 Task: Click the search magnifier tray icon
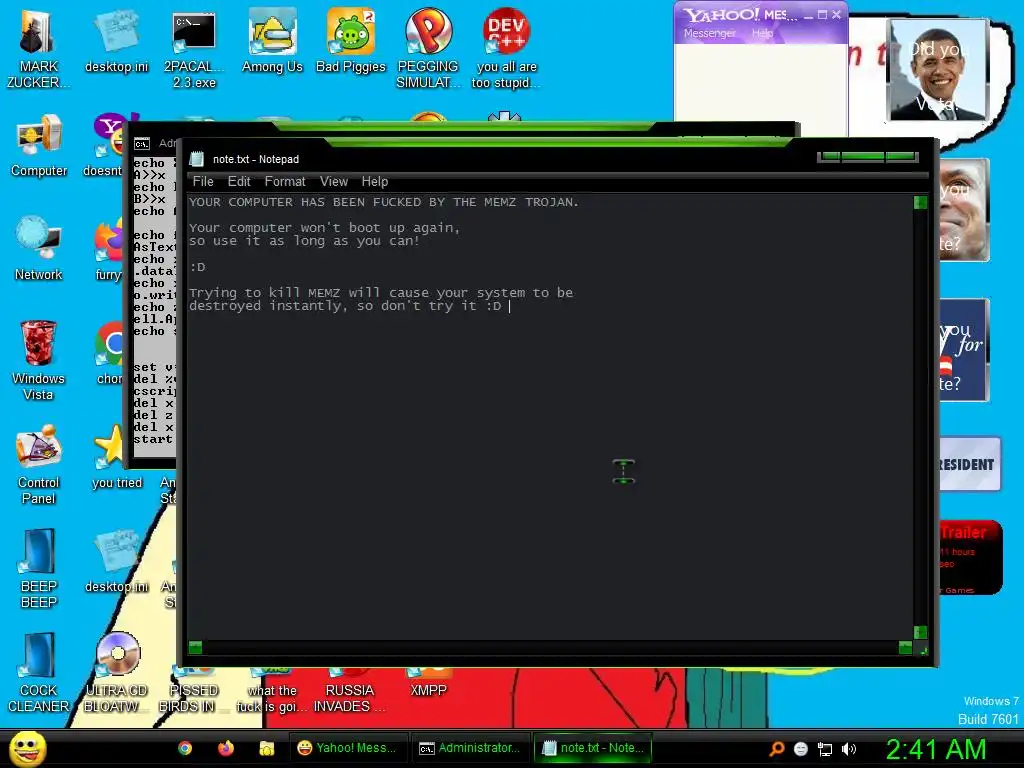coord(776,749)
